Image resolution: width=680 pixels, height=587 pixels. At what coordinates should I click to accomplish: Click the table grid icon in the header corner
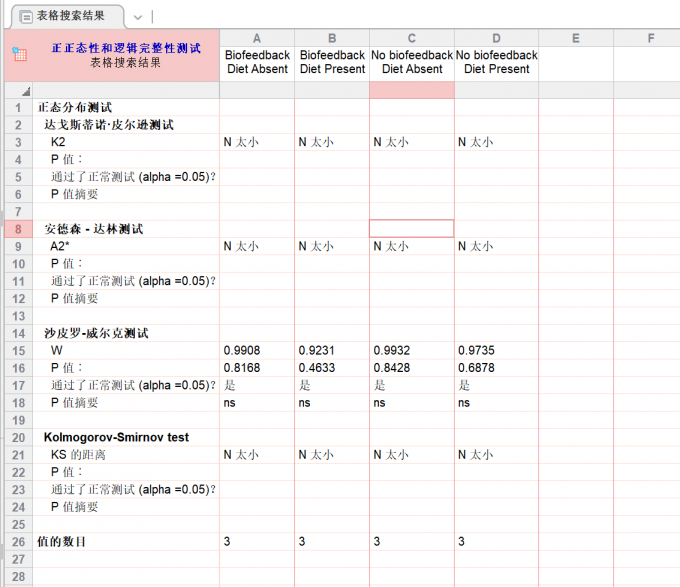(x=19, y=55)
